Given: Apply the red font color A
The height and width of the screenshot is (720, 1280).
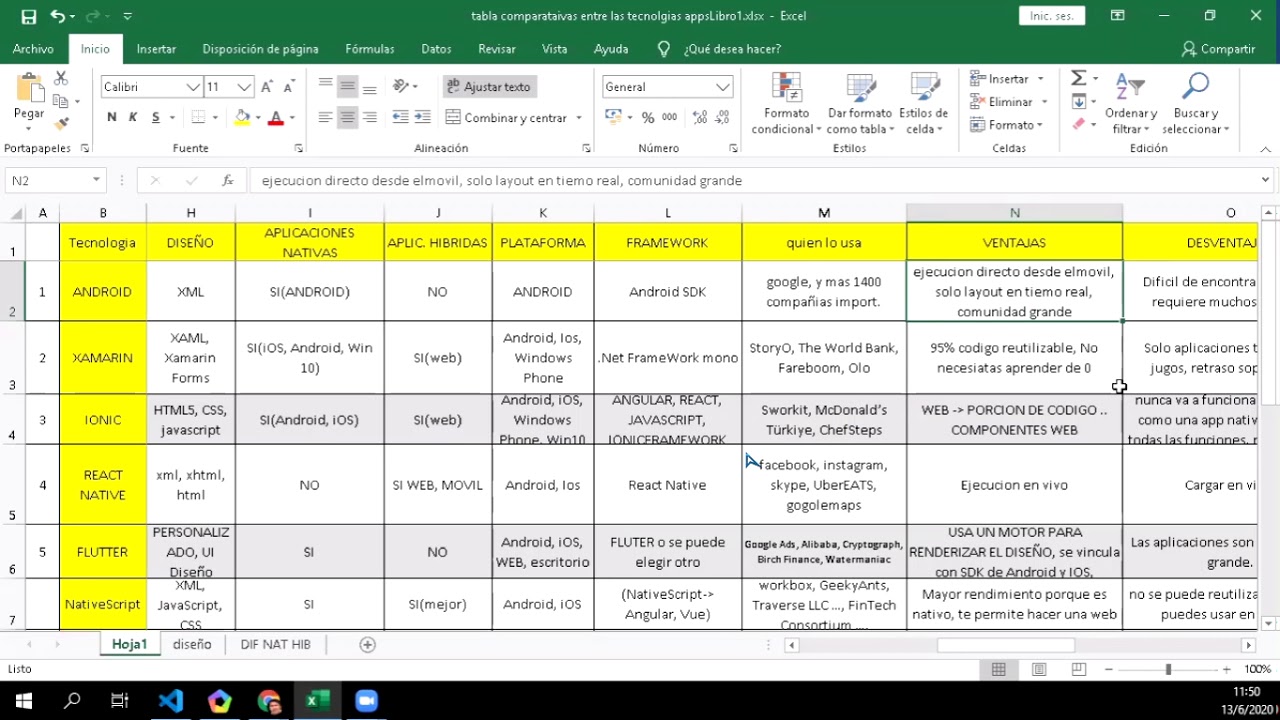Looking at the screenshot, I should point(276,117).
